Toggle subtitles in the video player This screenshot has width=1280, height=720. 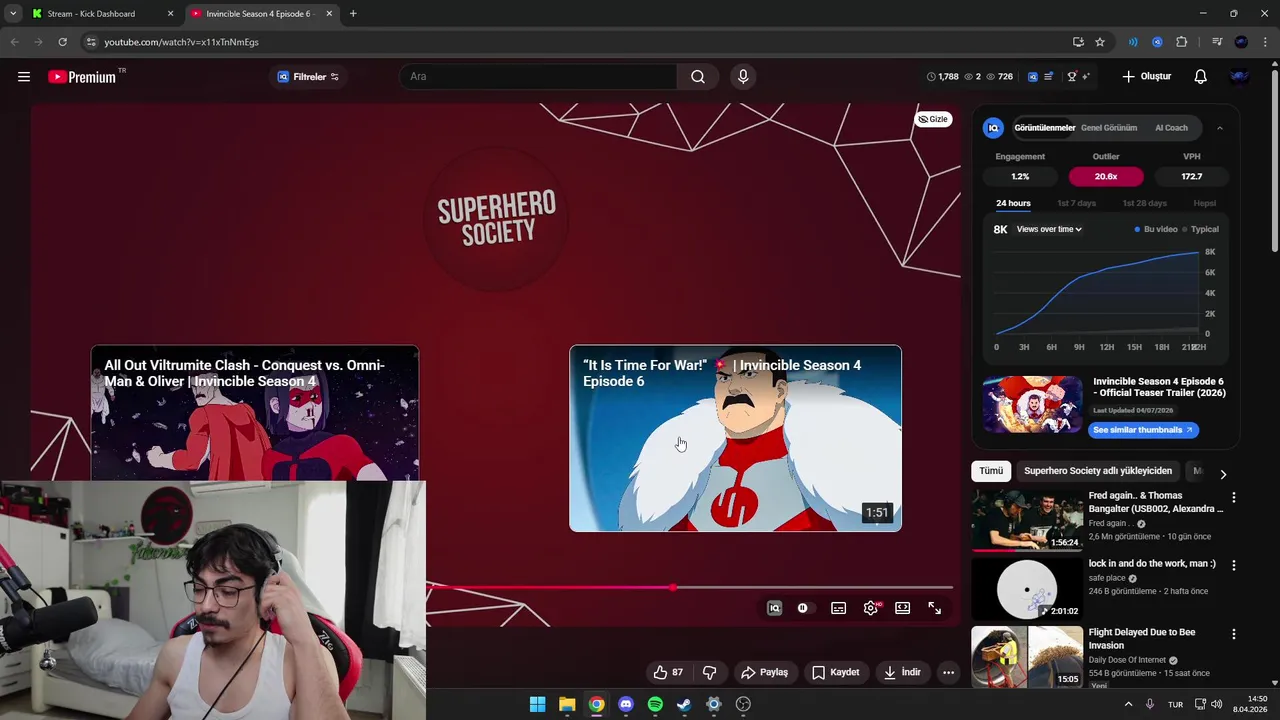pyautogui.click(x=839, y=608)
